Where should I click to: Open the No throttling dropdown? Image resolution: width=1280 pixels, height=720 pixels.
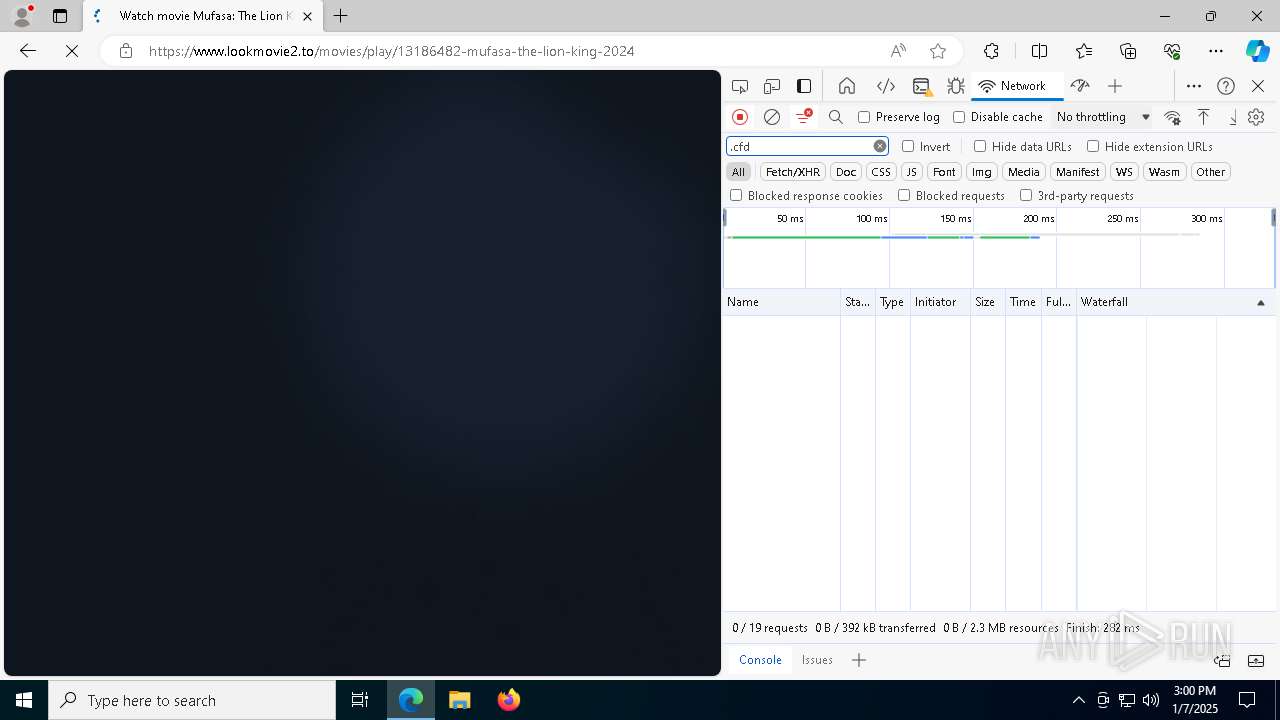click(x=1103, y=117)
